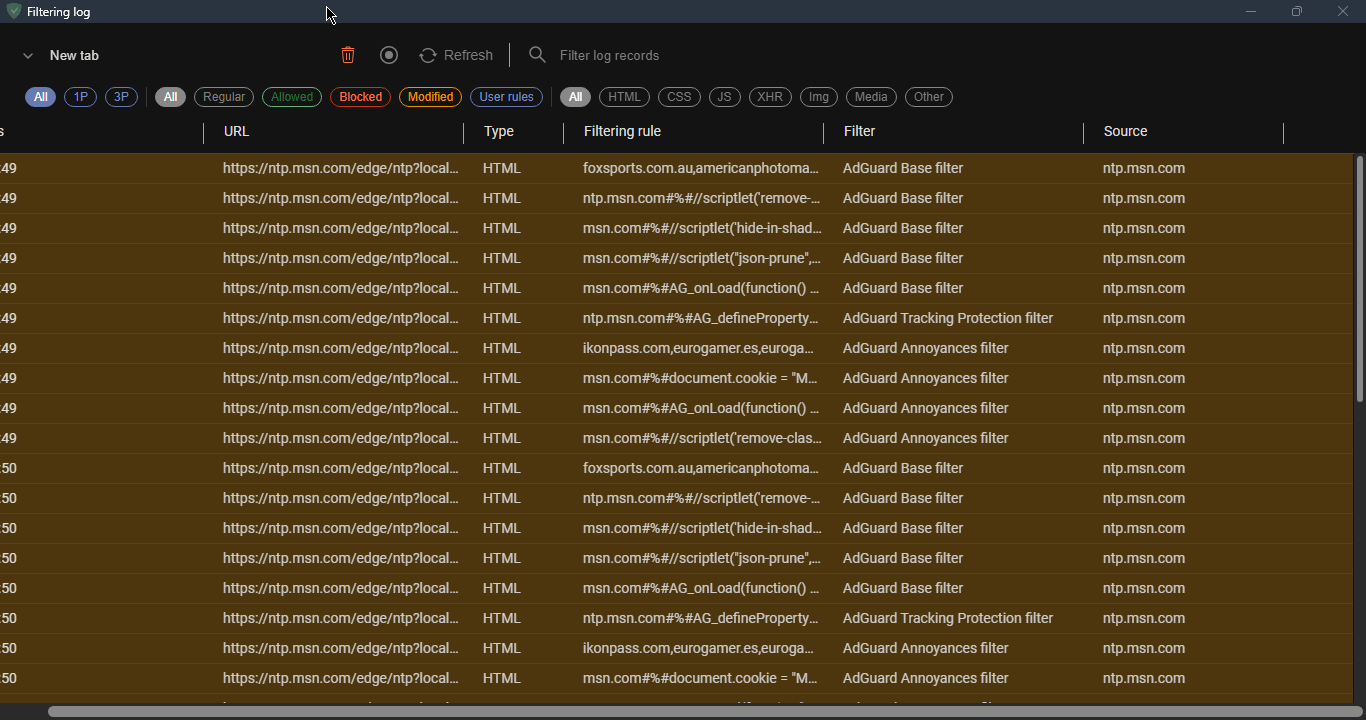This screenshot has width=1366, height=720.
Task: Select the Modified status filter chip
Action: click(x=430, y=97)
